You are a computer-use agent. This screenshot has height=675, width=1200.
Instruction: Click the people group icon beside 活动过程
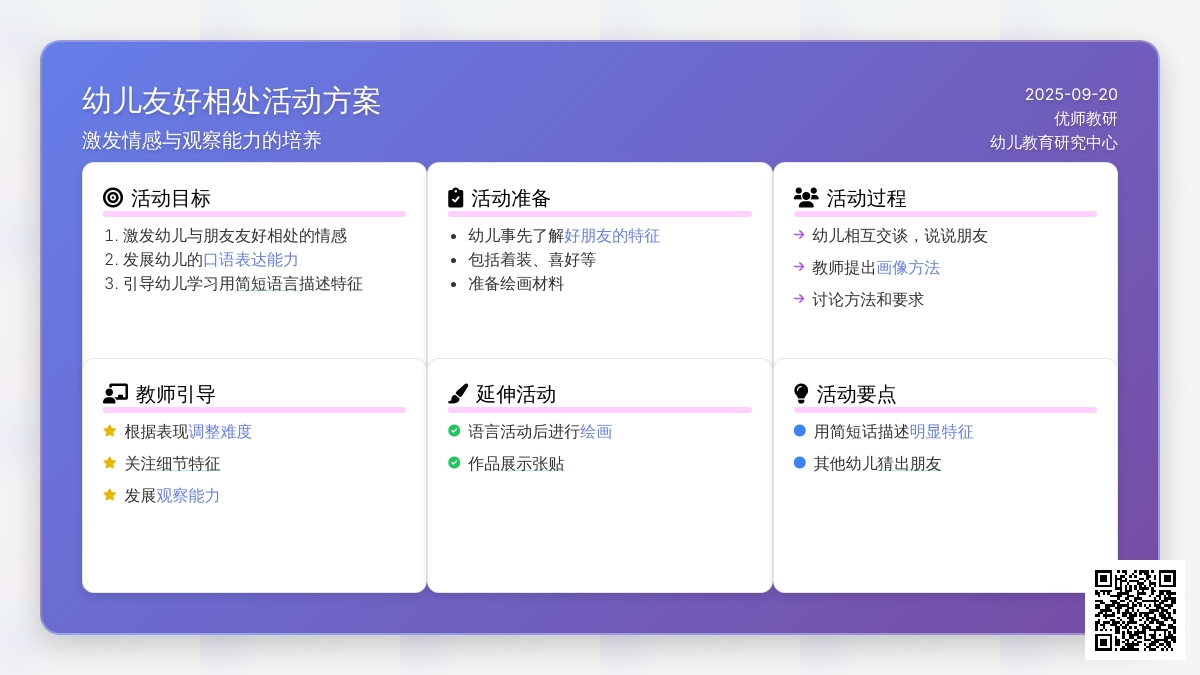[x=805, y=198]
